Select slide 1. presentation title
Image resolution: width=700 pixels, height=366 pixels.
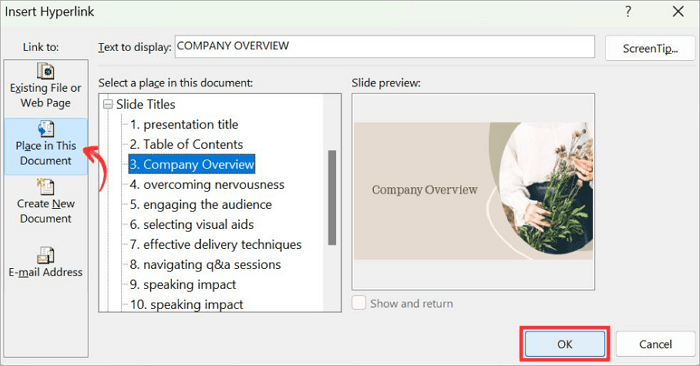(x=184, y=125)
